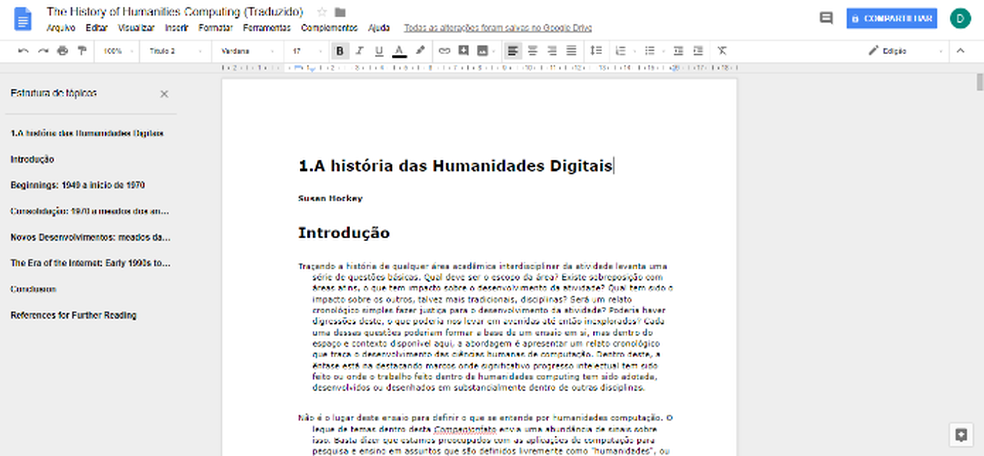Screen dimensions: 984x456
Task: Click the bulleted list icon
Action: 650,51
